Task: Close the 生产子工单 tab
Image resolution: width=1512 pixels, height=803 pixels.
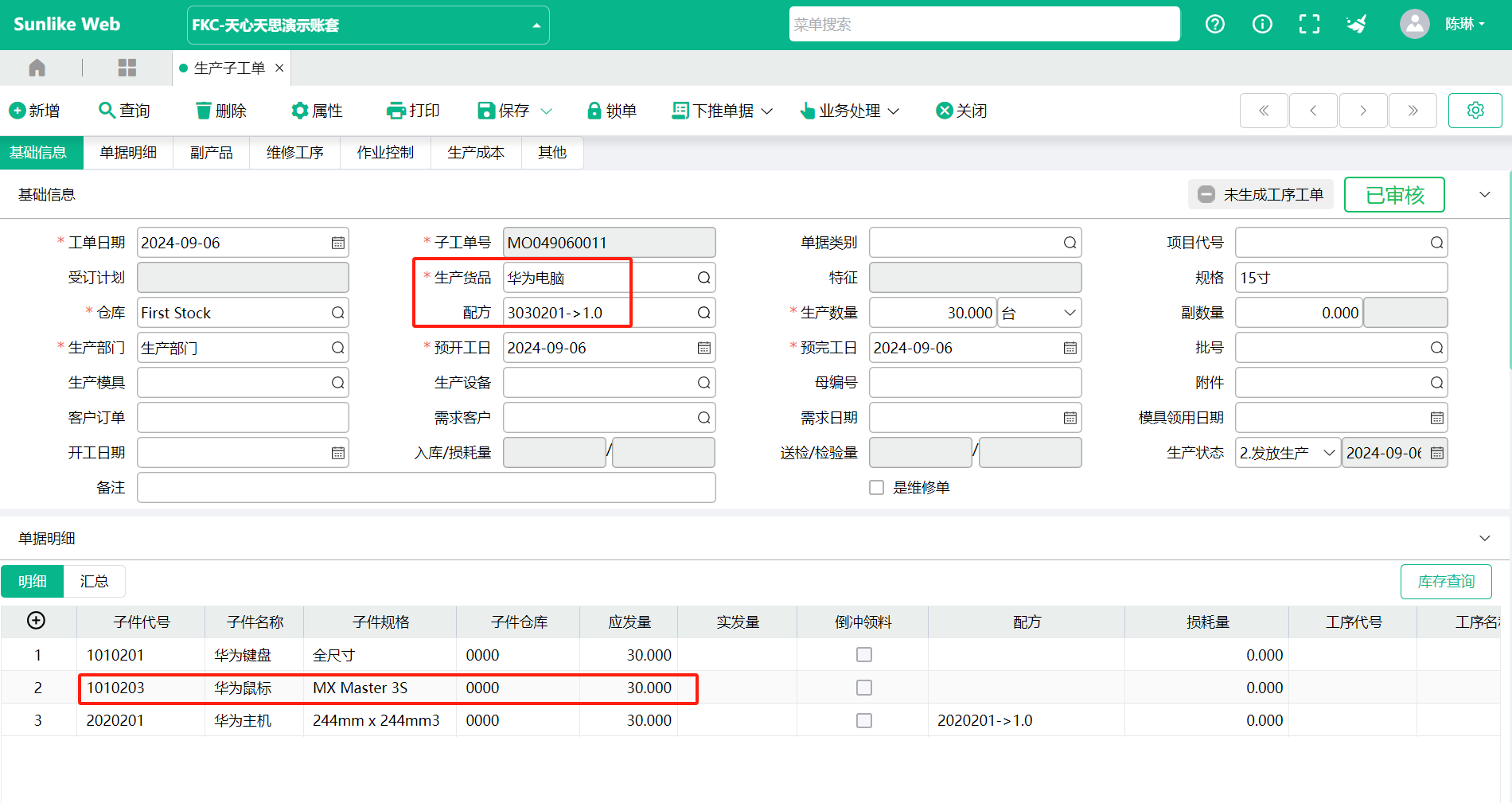Action: (279, 68)
